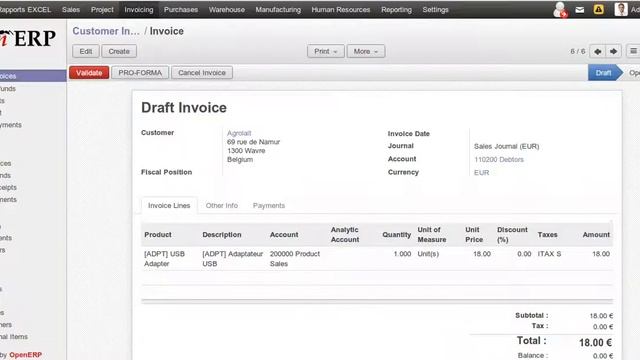Screen dimensions: 640x360
Task: Sort by the Amount column header
Action: (x=596, y=235)
